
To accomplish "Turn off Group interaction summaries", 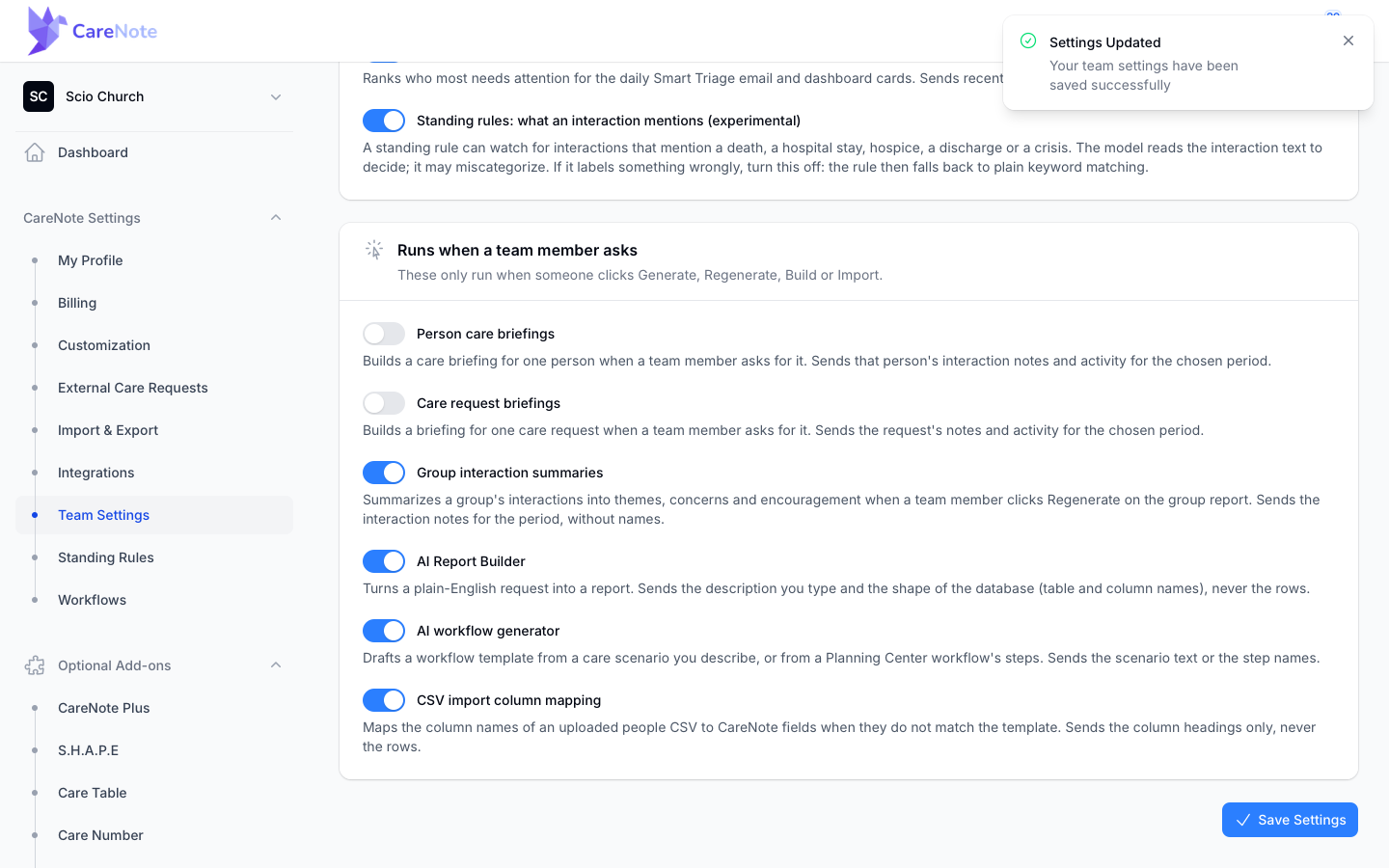I will pos(384,473).
